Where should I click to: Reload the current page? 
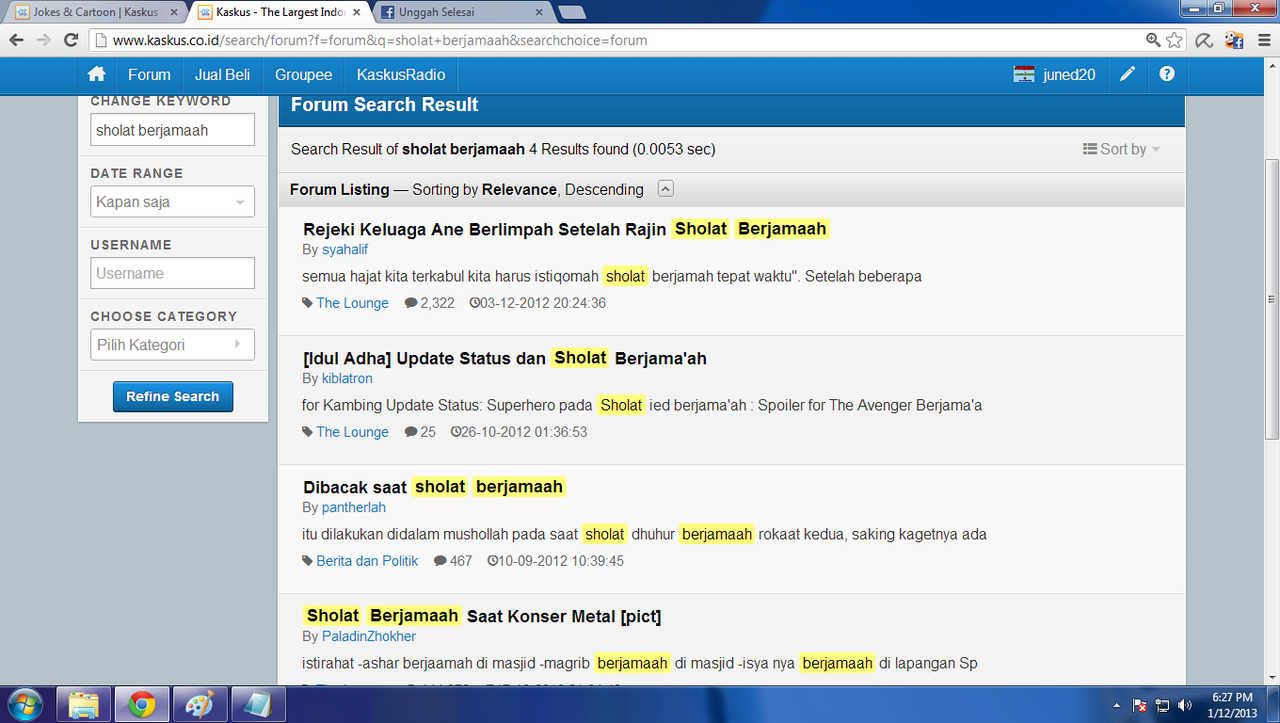click(x=70, y=40)
